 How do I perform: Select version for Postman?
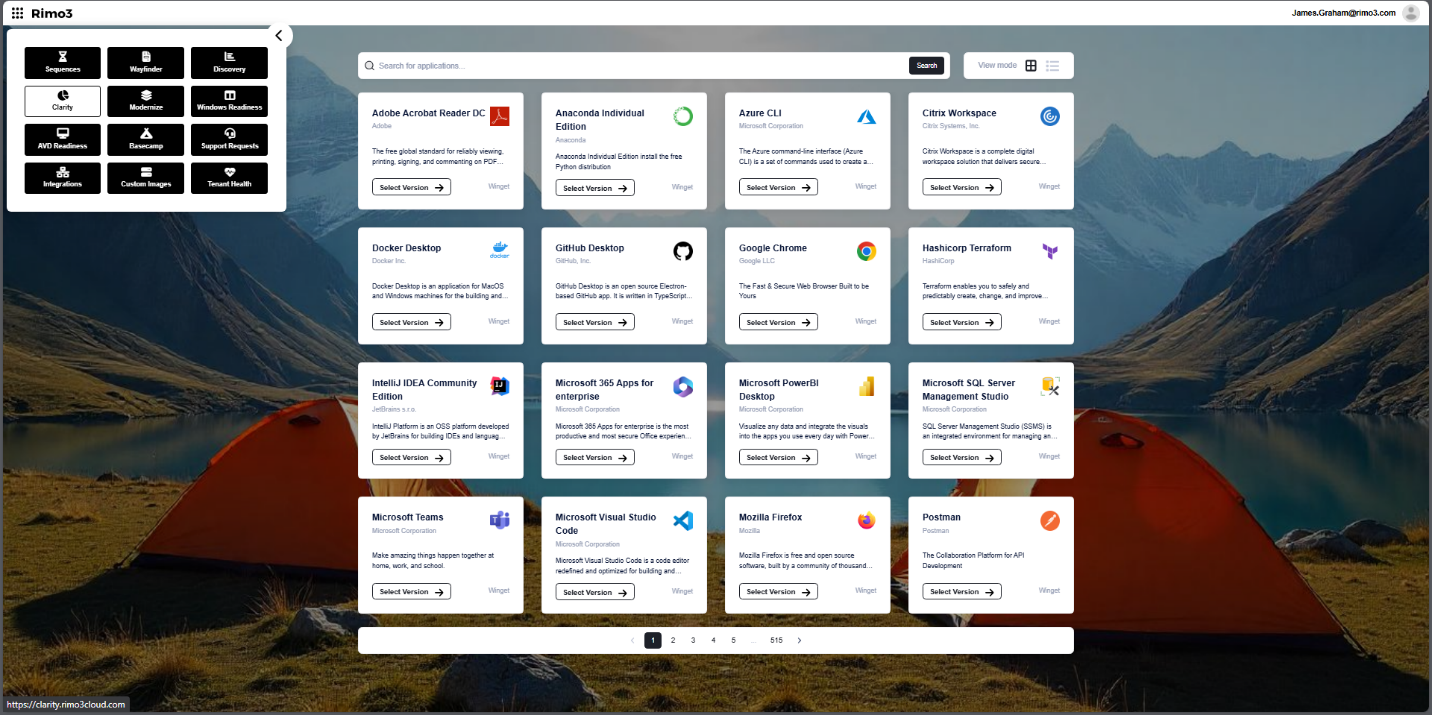click(961, 592)
